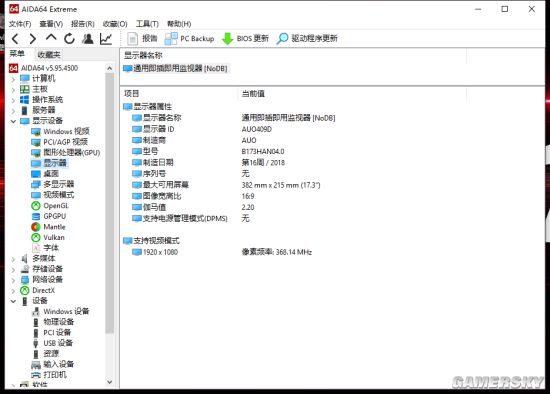Viewport: 550px width, 394px height.
Task: Select OpenGL in the tree
Action: click(56, 206)
